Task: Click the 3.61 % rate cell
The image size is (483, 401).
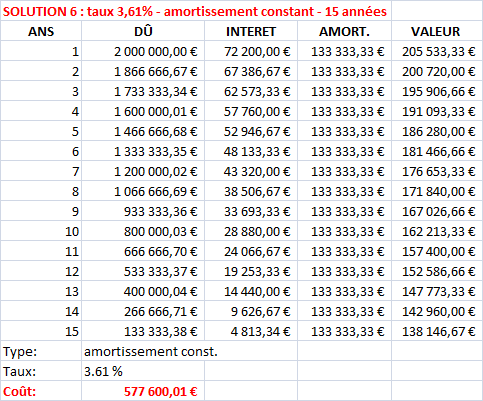Action: tap(143, 371)
